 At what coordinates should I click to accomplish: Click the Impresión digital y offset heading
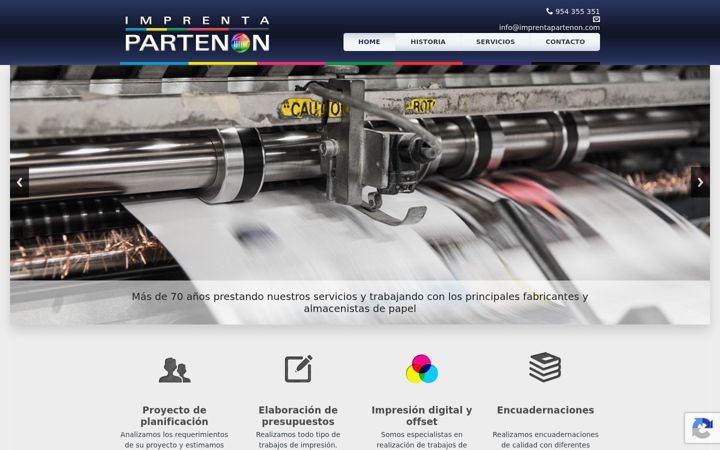click(x=422, y=416)
